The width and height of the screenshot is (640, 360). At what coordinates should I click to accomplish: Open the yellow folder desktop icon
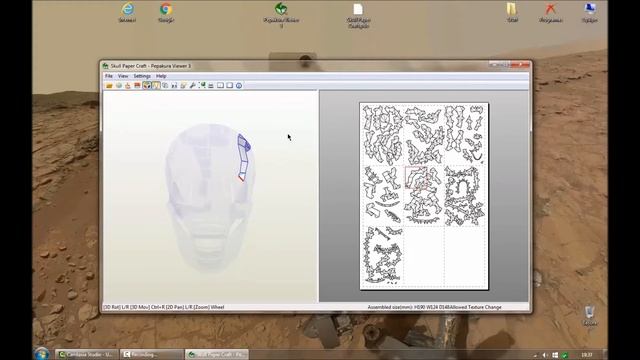(512, 12)
